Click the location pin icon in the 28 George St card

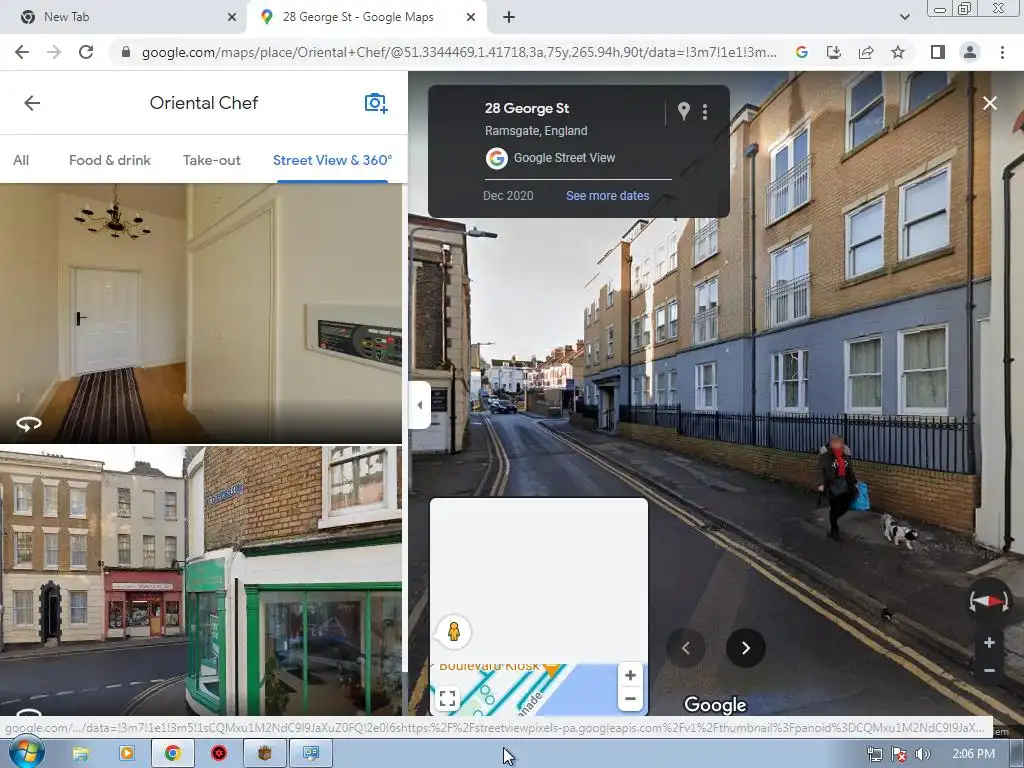click(x=683, y=112)
